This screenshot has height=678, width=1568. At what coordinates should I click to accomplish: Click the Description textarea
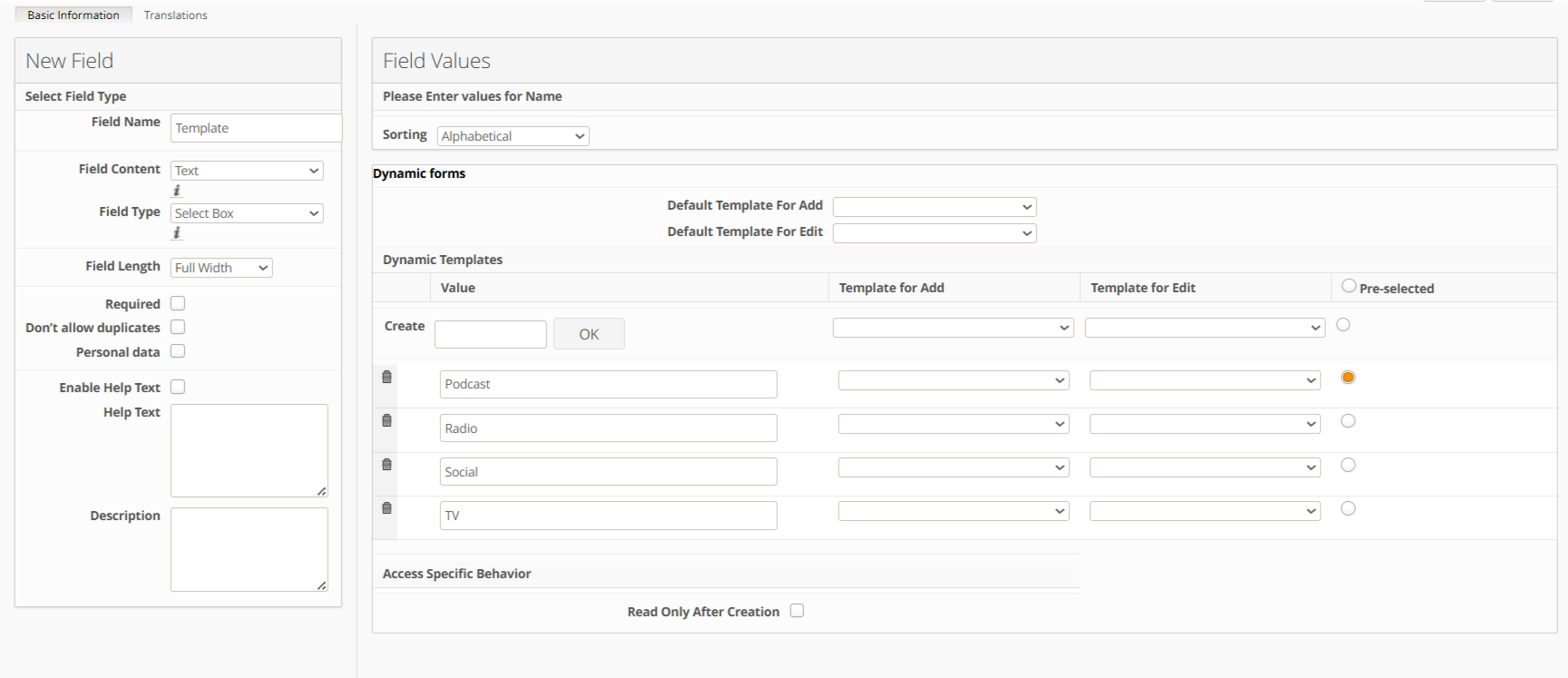(250, 550)
